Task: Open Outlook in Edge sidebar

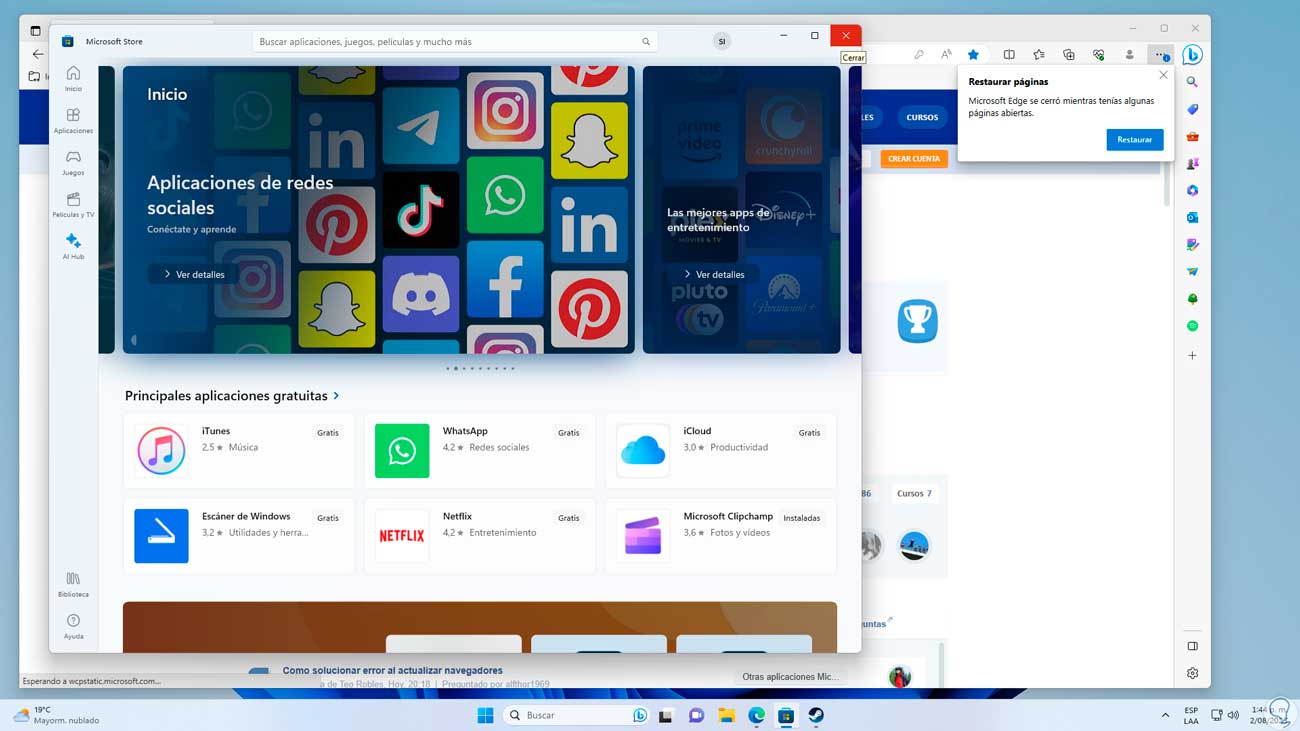Action: point(1192,217)
